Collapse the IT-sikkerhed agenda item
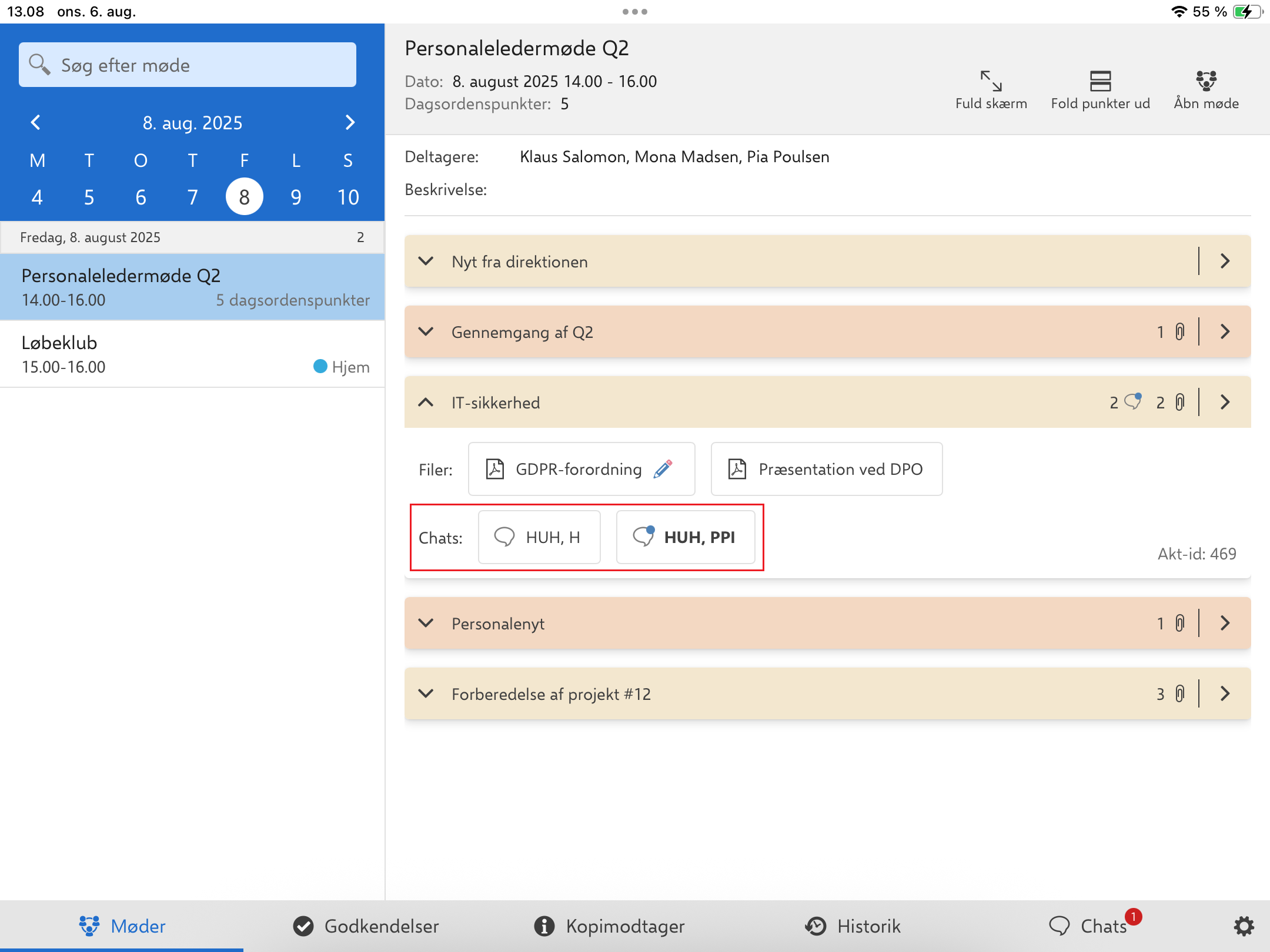 point(426,403)
